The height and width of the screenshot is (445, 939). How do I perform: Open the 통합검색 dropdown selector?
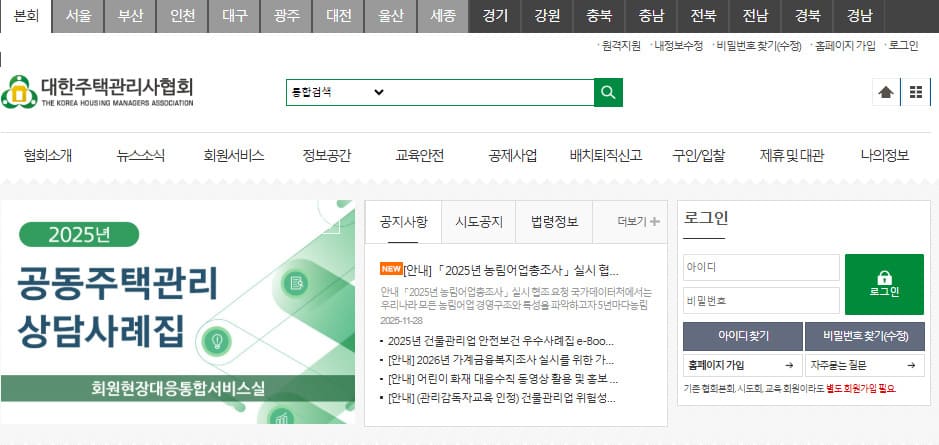(337, 92)
